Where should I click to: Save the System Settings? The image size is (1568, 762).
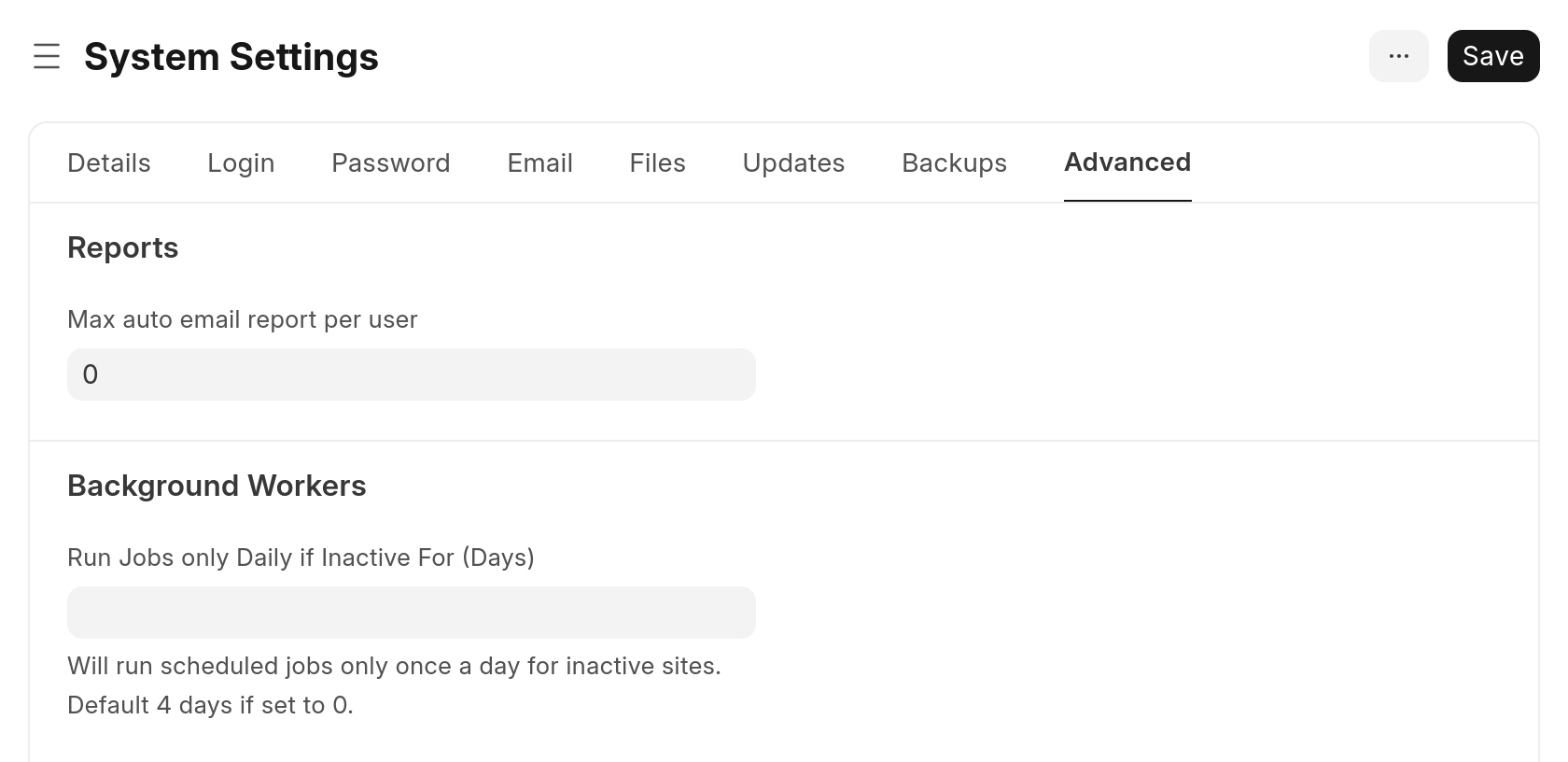coord(1492,56)
